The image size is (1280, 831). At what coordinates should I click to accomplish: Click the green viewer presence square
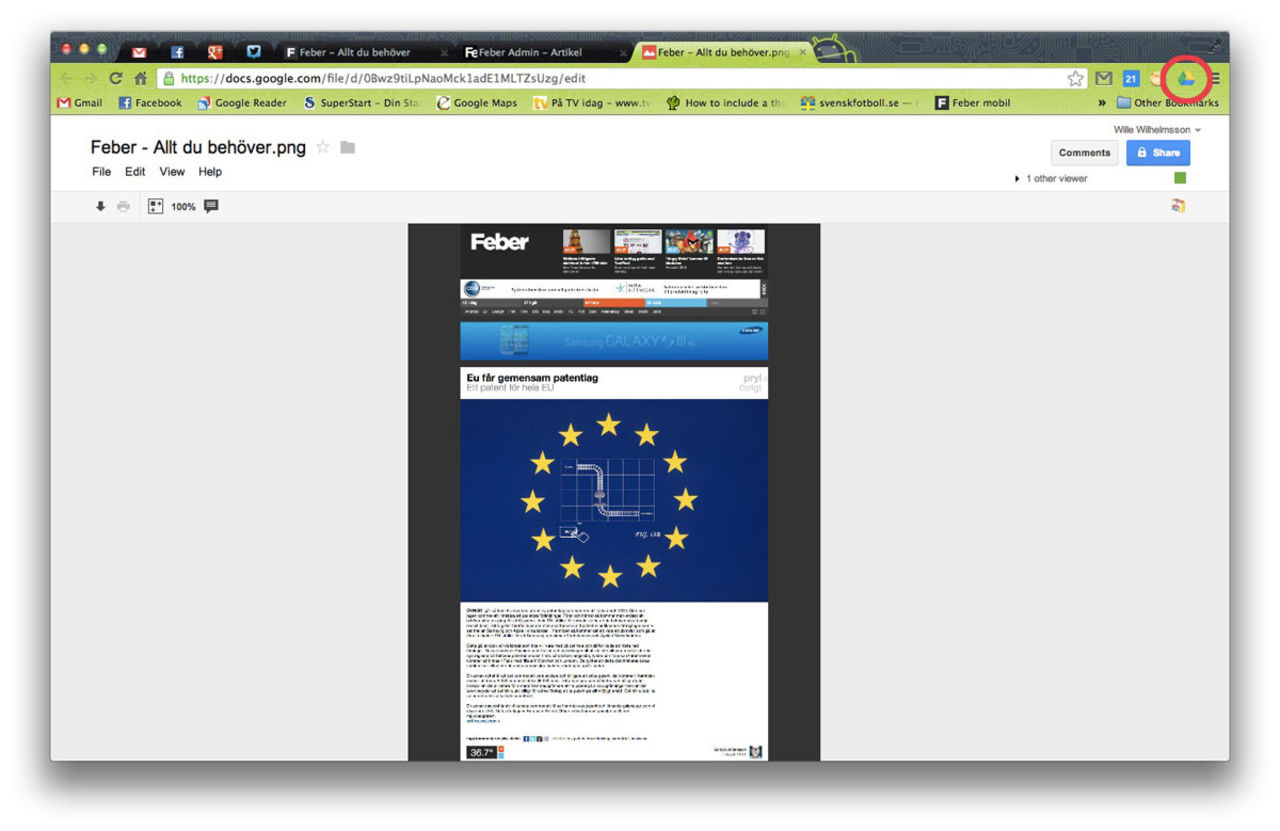[x=1179, y=178]
